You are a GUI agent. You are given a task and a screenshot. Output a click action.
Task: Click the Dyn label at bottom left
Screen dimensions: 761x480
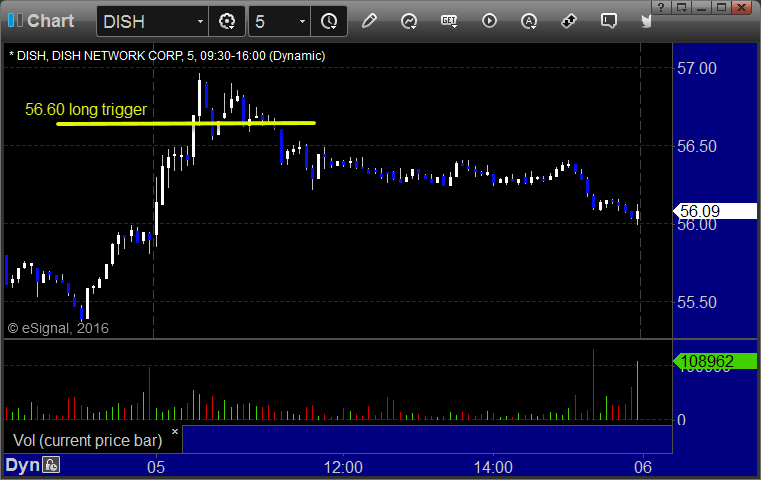point(22,465)
